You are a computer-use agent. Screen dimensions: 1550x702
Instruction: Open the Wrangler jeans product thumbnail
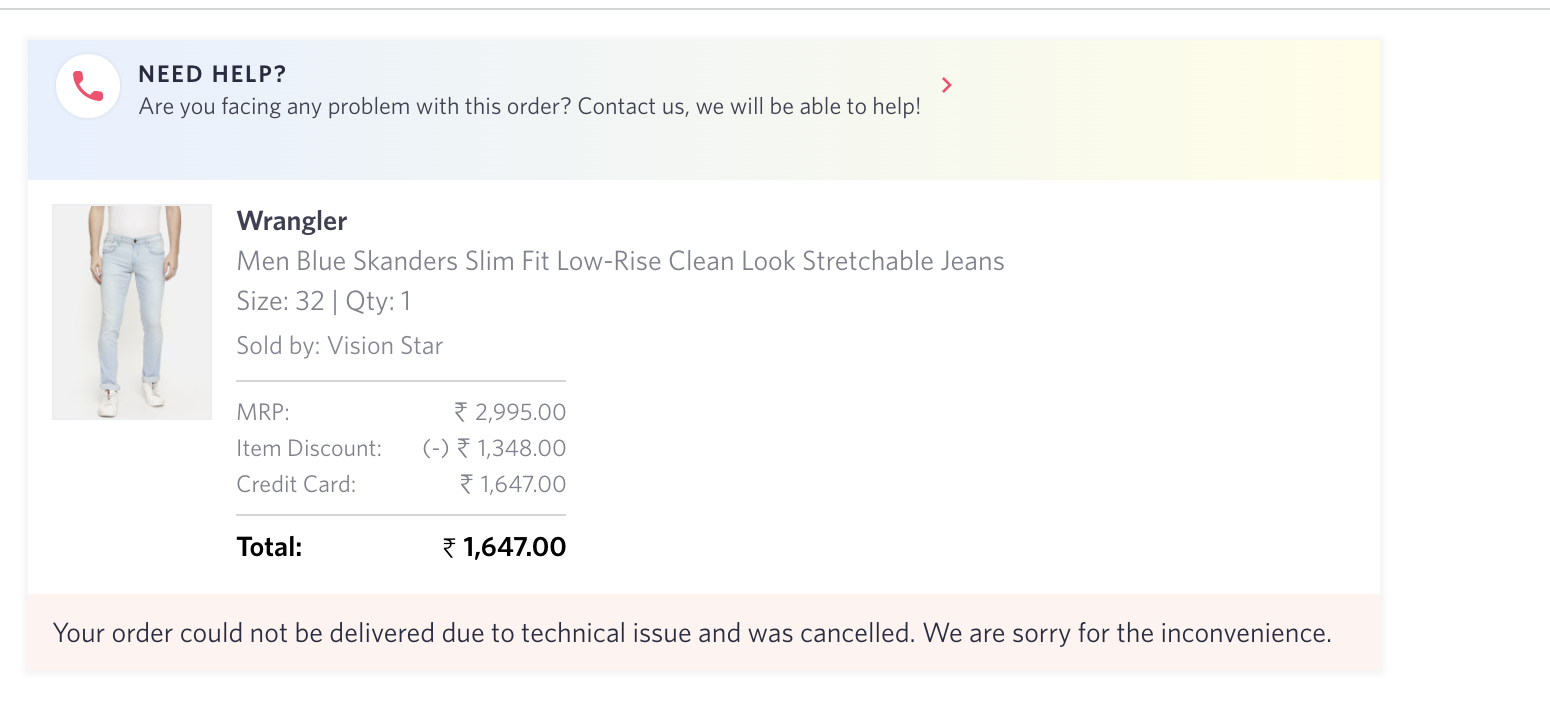[131, 312]
